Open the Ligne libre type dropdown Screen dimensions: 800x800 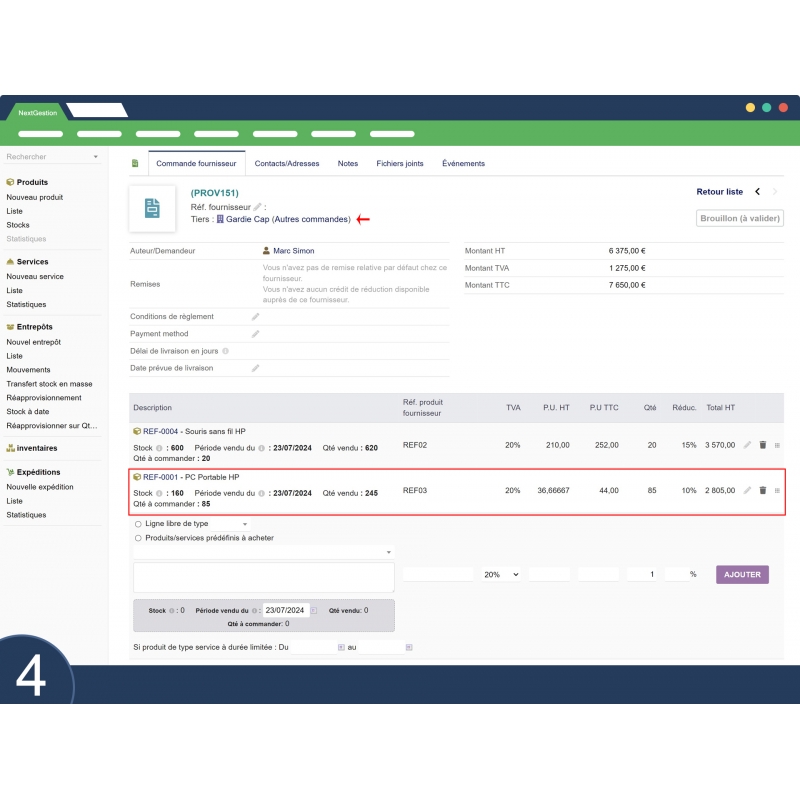tap(230, 524)
